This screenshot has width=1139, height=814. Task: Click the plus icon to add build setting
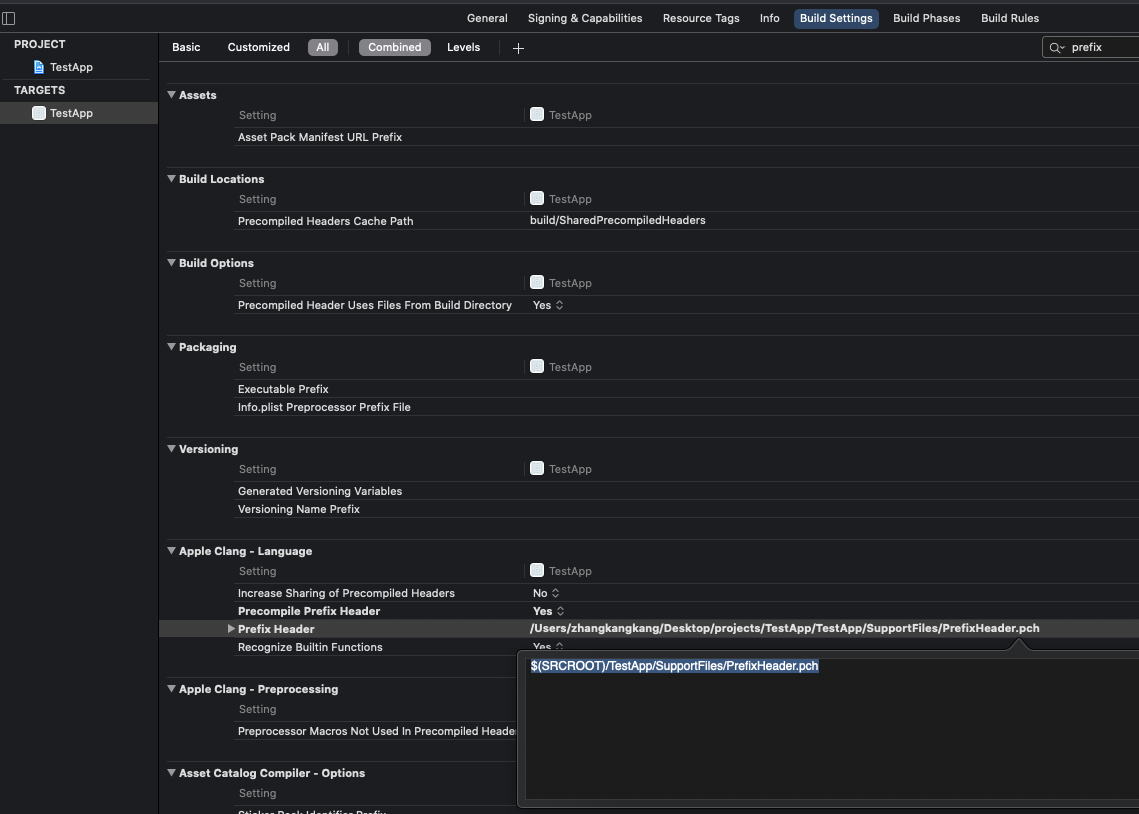pos(518,48)
